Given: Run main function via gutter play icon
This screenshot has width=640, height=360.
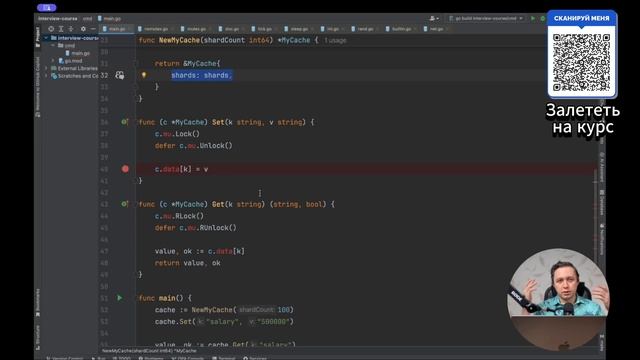Looking at the screenshot, I should tap(120, 298).
